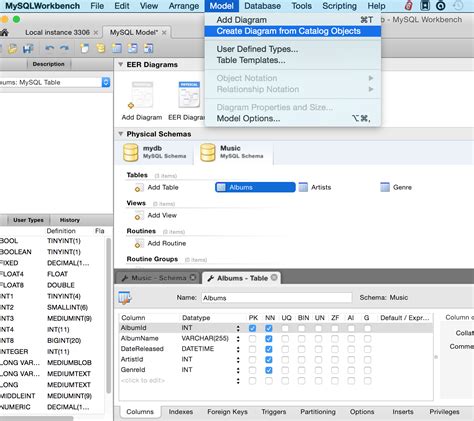Switch to the Foreign Keys tab
Viewport: 474px width, 421px height.
click(x=227, y=412)
